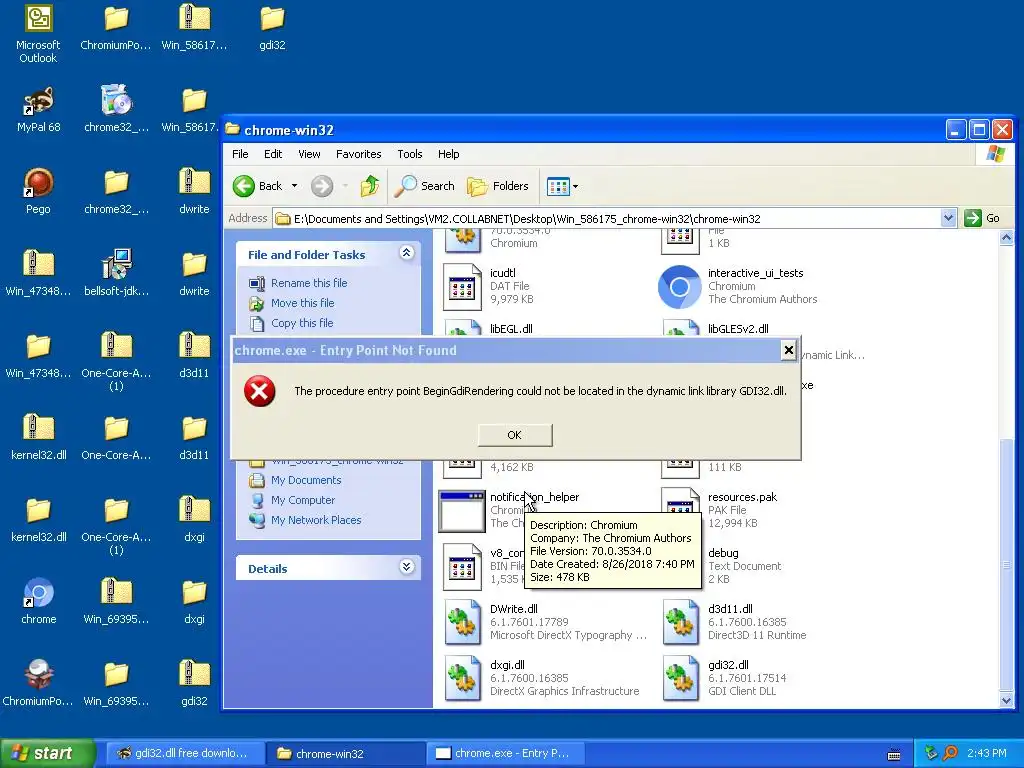This screenshot has width=1024, height=768.
Task: Open the View menu
Action: tap(309, 154)
